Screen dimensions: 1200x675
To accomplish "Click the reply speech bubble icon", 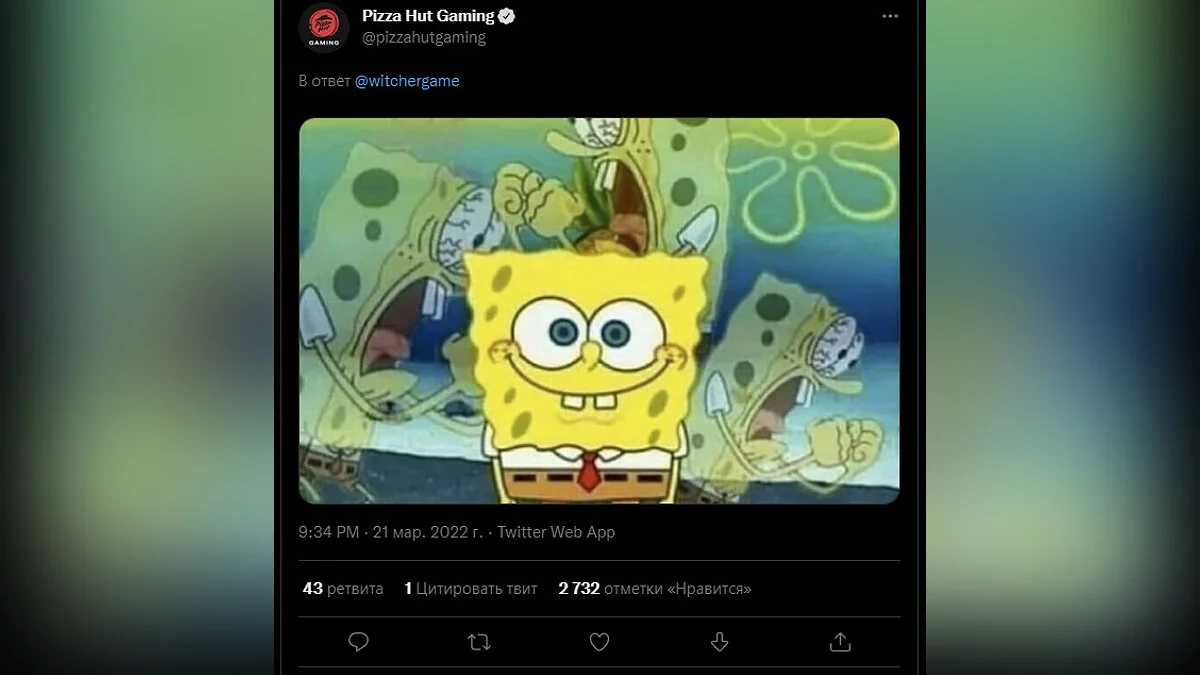I will coord(358,642).
